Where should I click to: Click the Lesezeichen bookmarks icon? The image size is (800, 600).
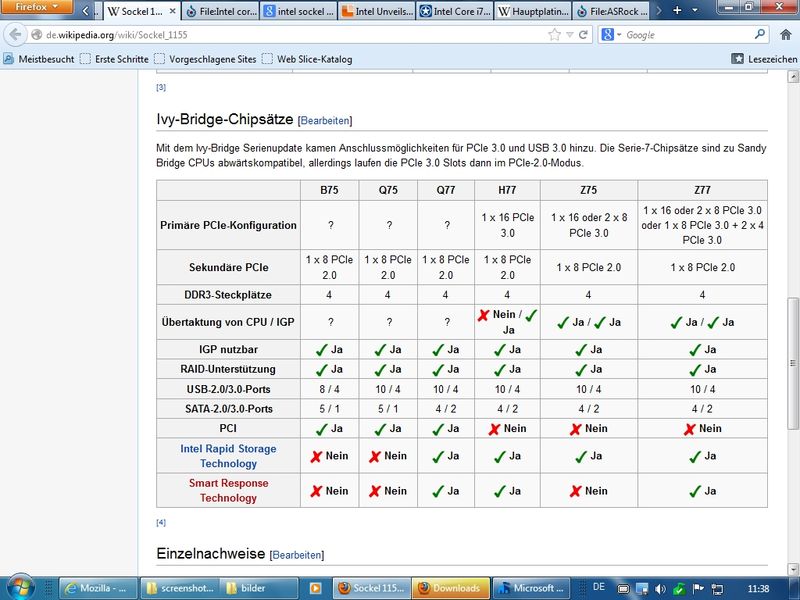click(x=738, y=59)
